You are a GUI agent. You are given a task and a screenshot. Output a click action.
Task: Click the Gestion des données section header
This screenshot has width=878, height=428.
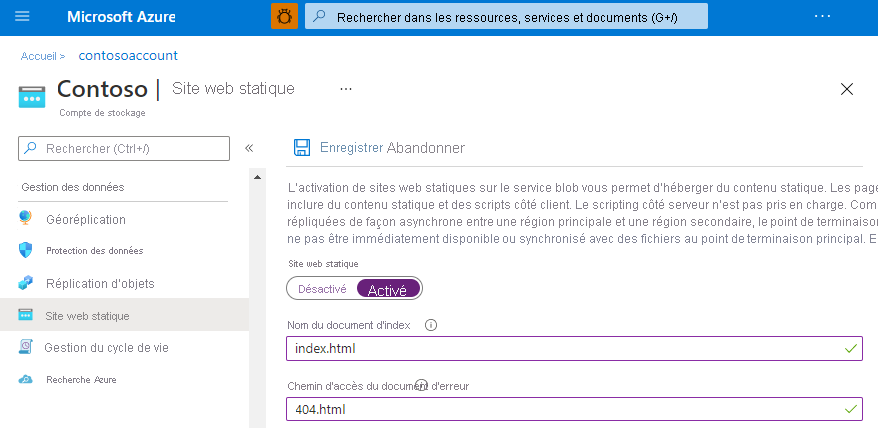click(x=73, y=187)
